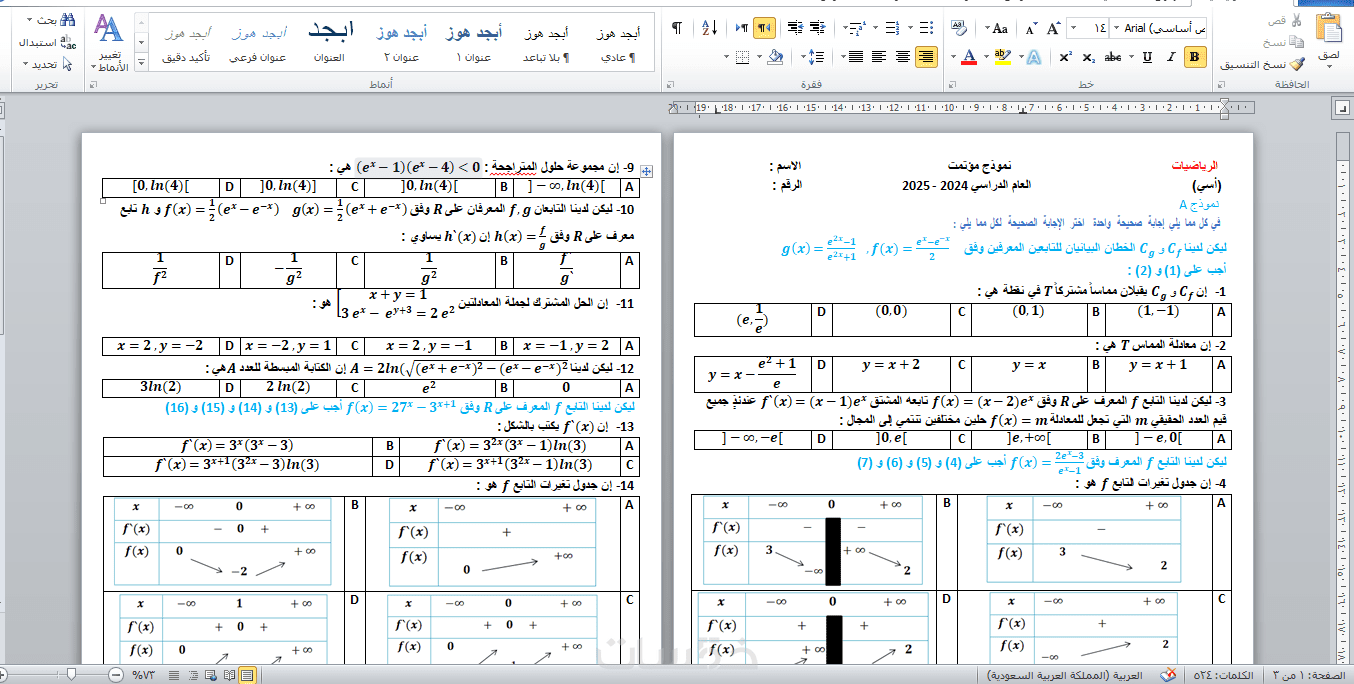The height and width of the screenshot is (684, 1354).
Task: Switch to Draft view icon
Action: 174,675
